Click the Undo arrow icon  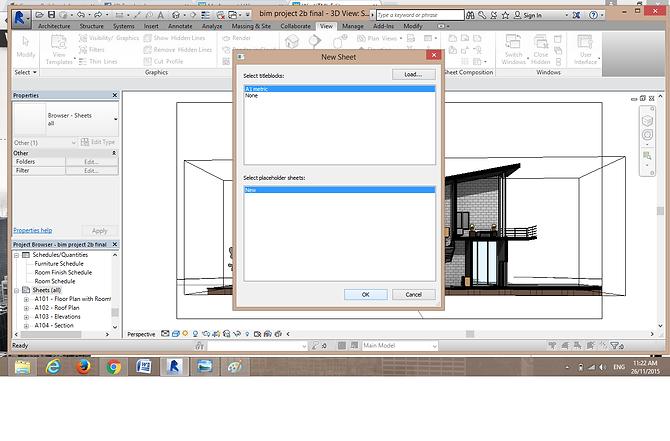click(81, 15)
